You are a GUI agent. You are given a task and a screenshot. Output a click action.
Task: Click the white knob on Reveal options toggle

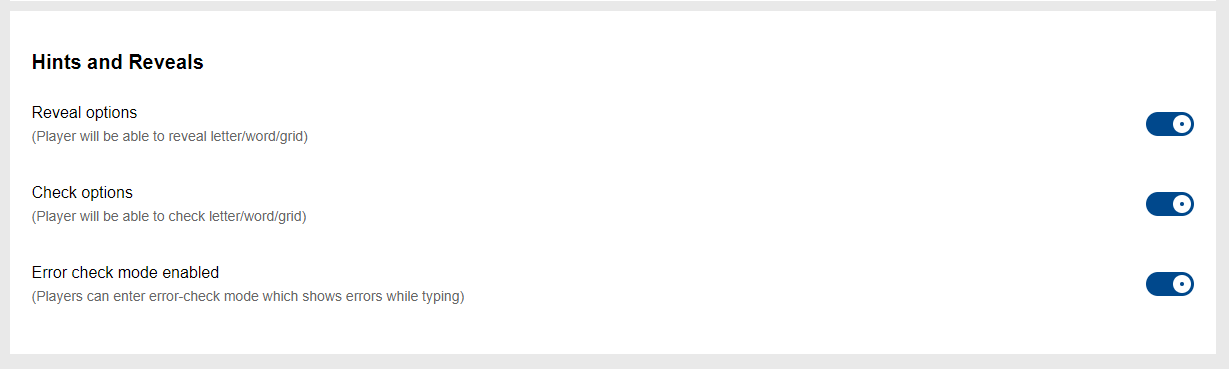pos(1182,124)
